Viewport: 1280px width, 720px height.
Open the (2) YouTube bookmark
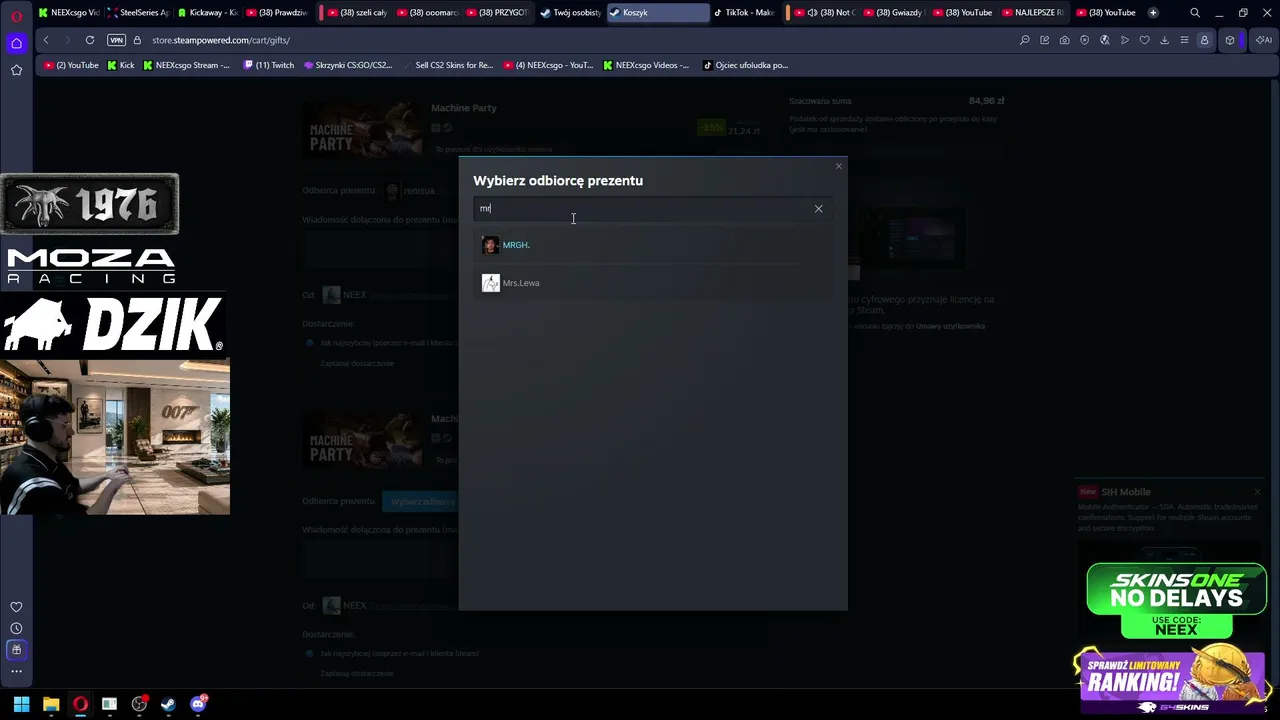pyautogui.click(x=71, y=65)
